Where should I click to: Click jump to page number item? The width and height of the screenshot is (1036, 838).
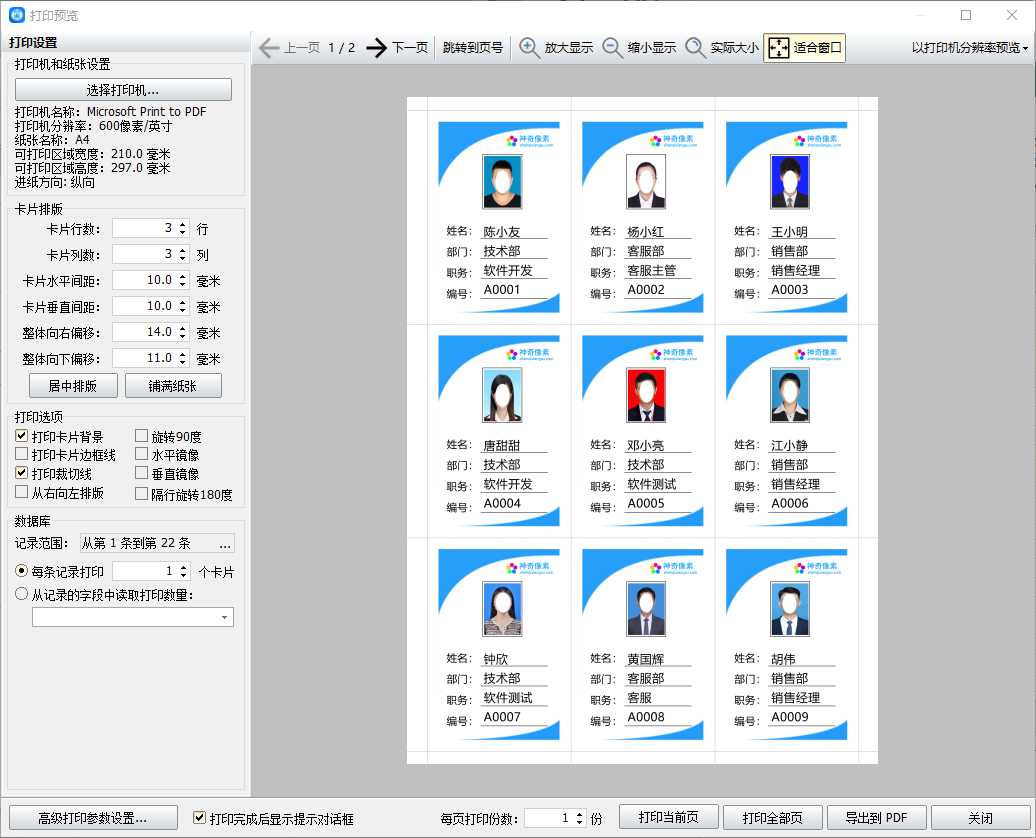(x=473, y=48)
